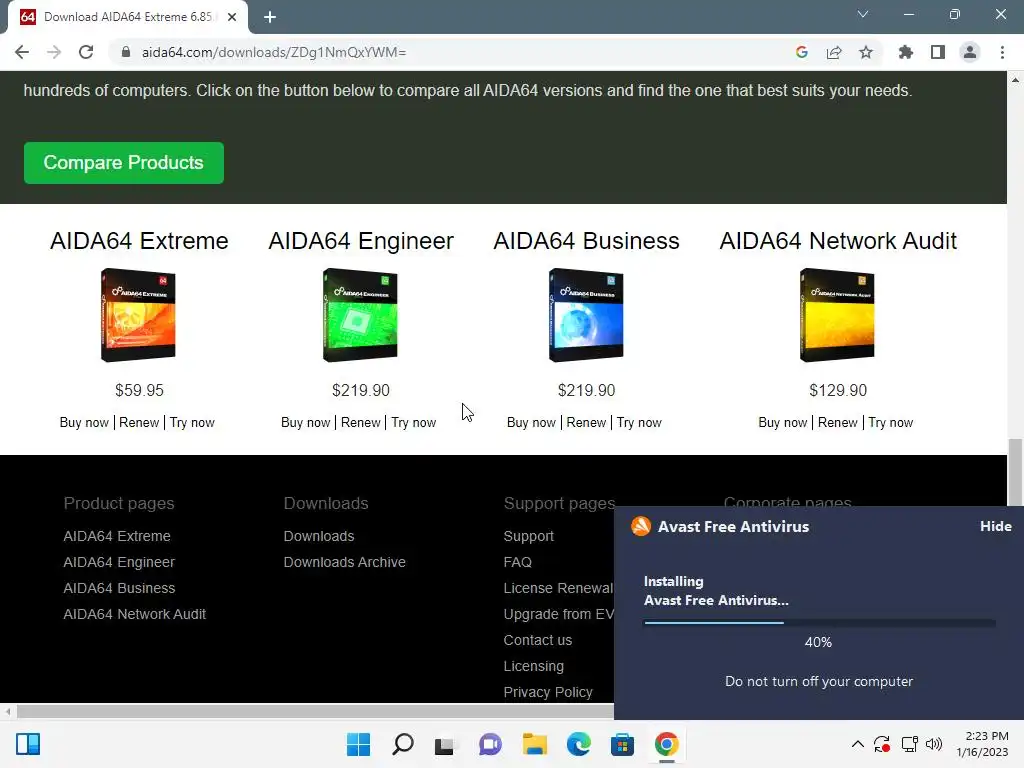This screenshot has height=768, width=1024.
Task: Open a new browser tab
Action: (x=270, y=17)
